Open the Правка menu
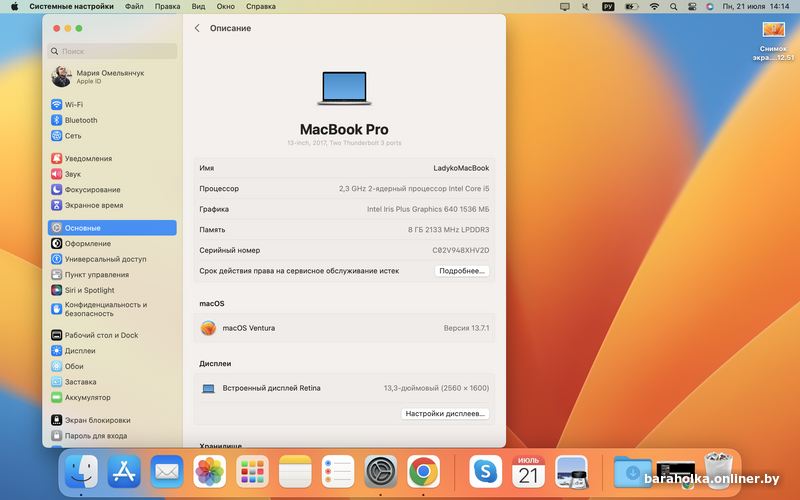This screenshot has height=500, width=800. [167, 7]
